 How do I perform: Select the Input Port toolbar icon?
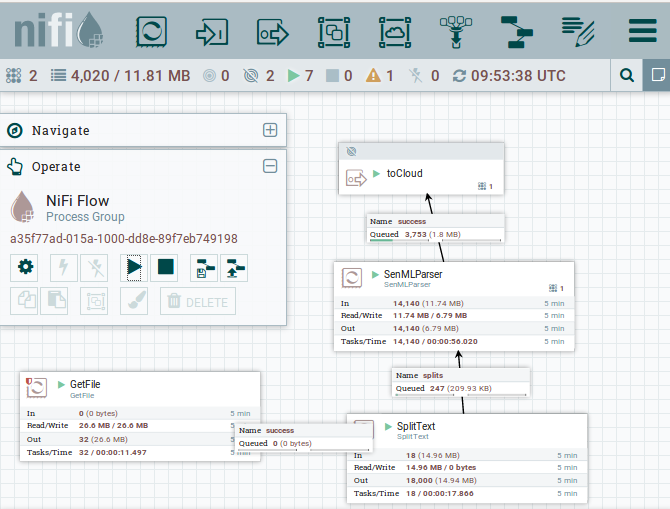(212, 32)
